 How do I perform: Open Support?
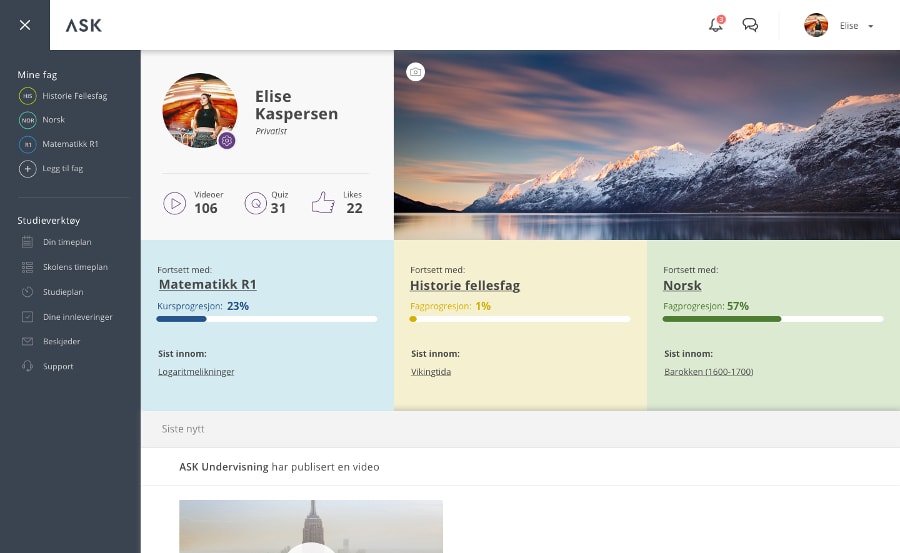click(x=58, y=366)
